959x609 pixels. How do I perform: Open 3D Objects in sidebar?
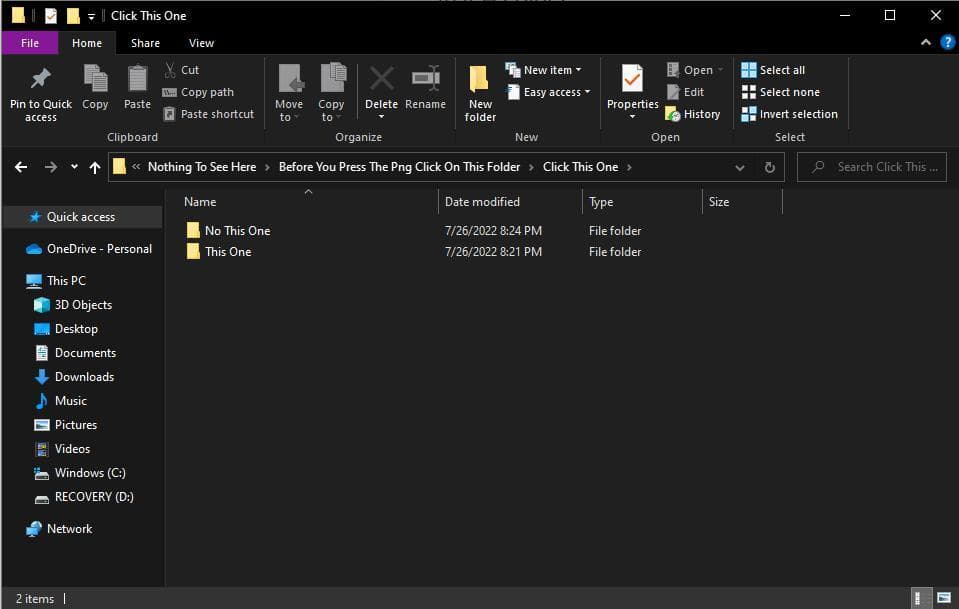(73, 304)
